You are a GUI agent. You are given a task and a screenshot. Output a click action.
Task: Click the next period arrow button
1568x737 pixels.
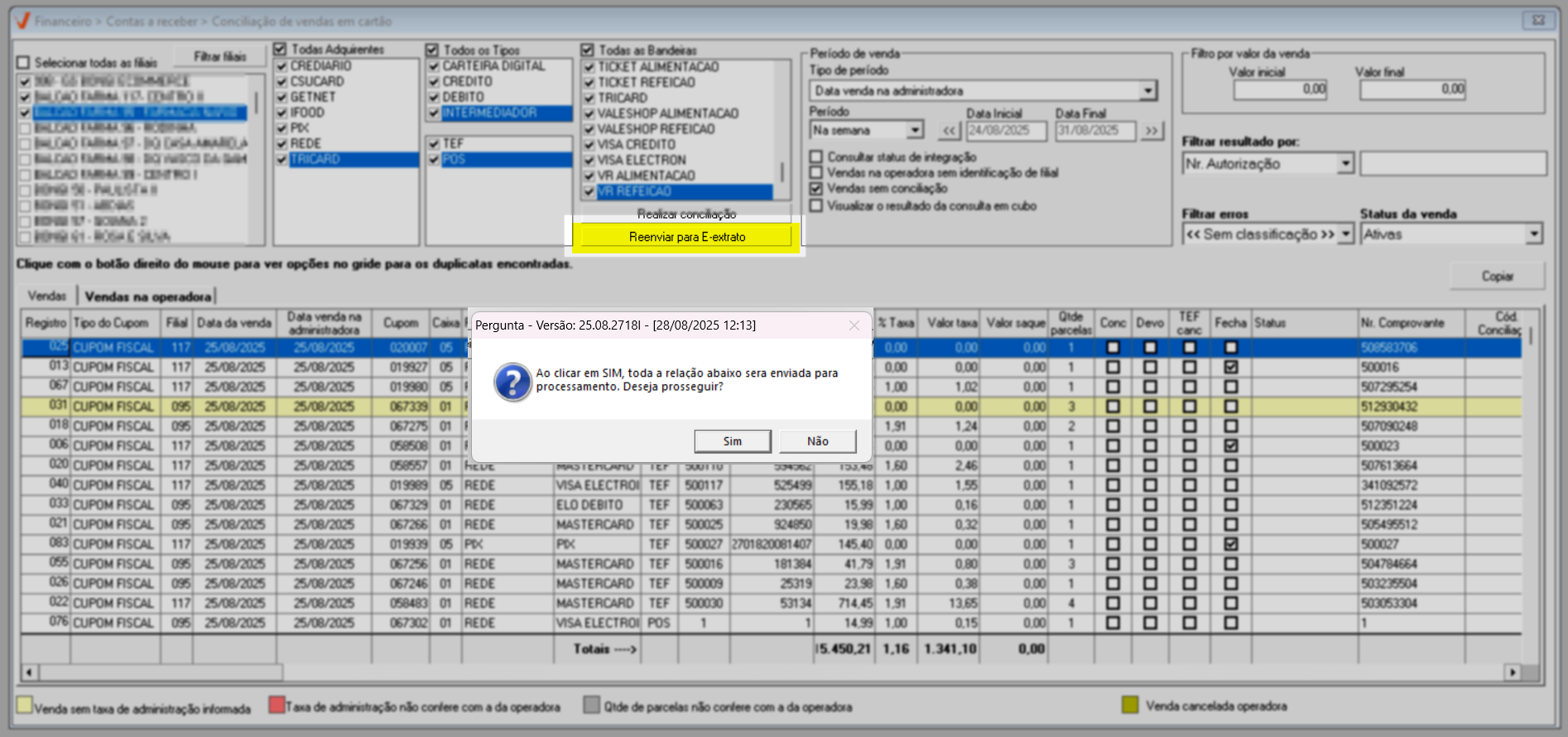click(x=1152, y=131)
